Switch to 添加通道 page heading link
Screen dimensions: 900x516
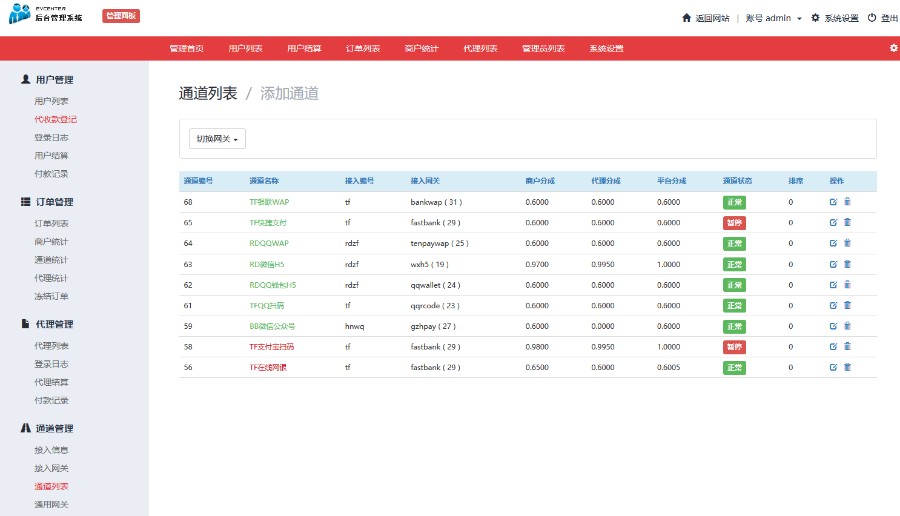coord(289,94)
